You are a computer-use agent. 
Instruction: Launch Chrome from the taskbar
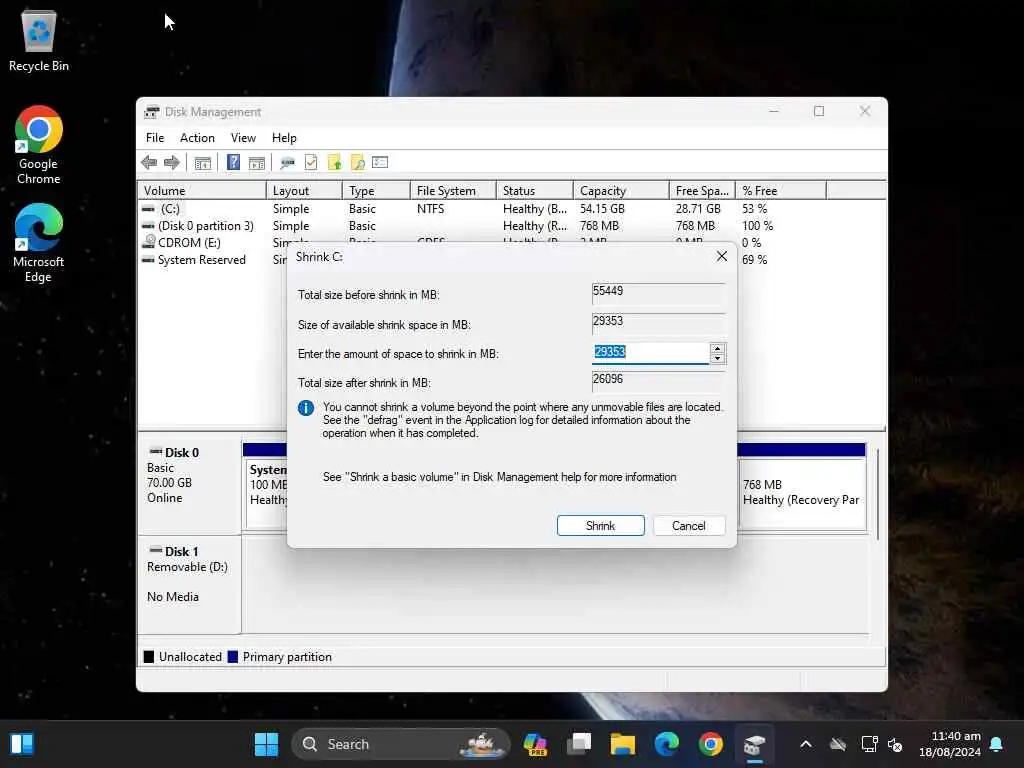(711, 744)
